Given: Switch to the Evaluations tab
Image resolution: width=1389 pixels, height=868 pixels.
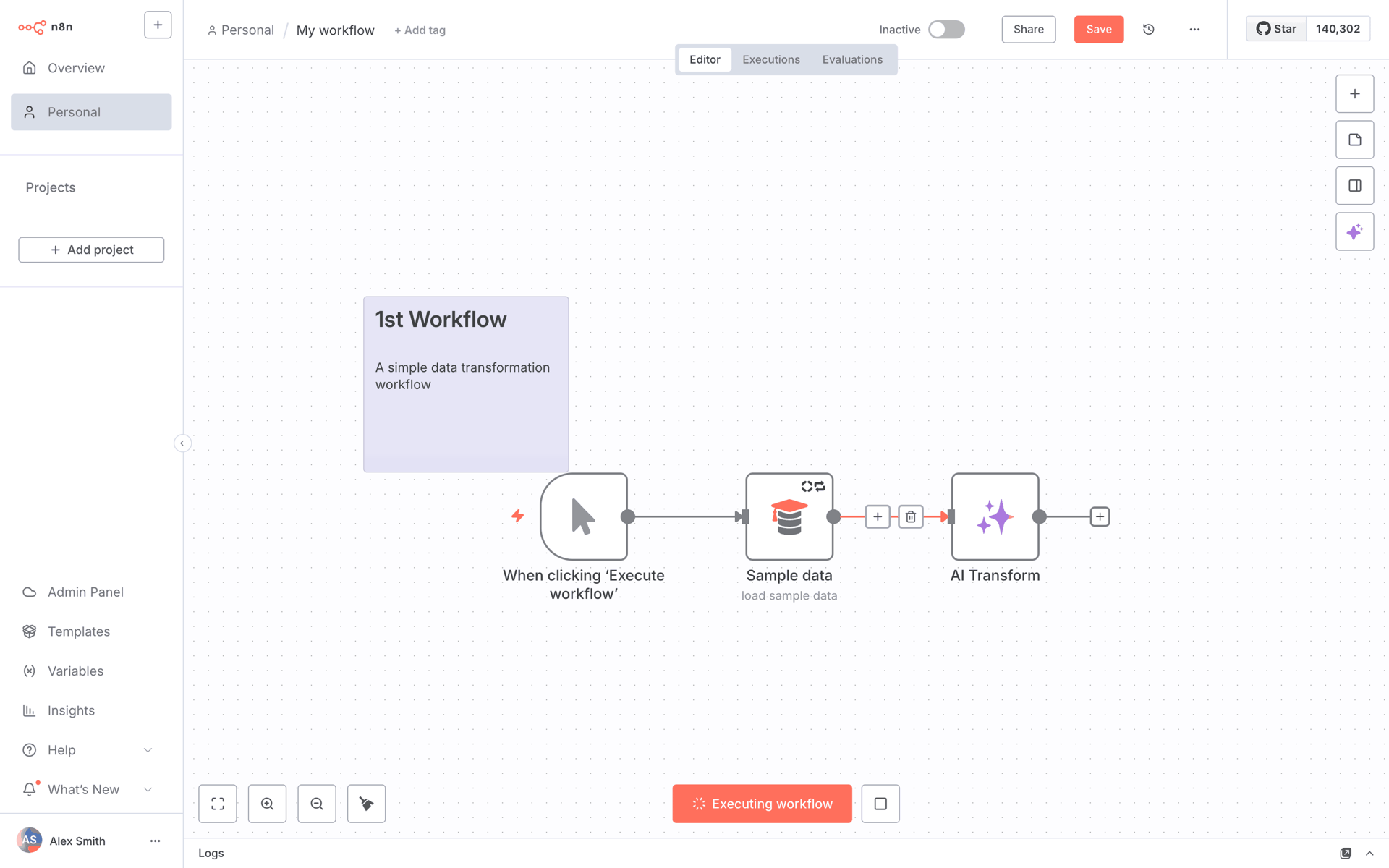Looking at the screenshot, I should 852,59.
